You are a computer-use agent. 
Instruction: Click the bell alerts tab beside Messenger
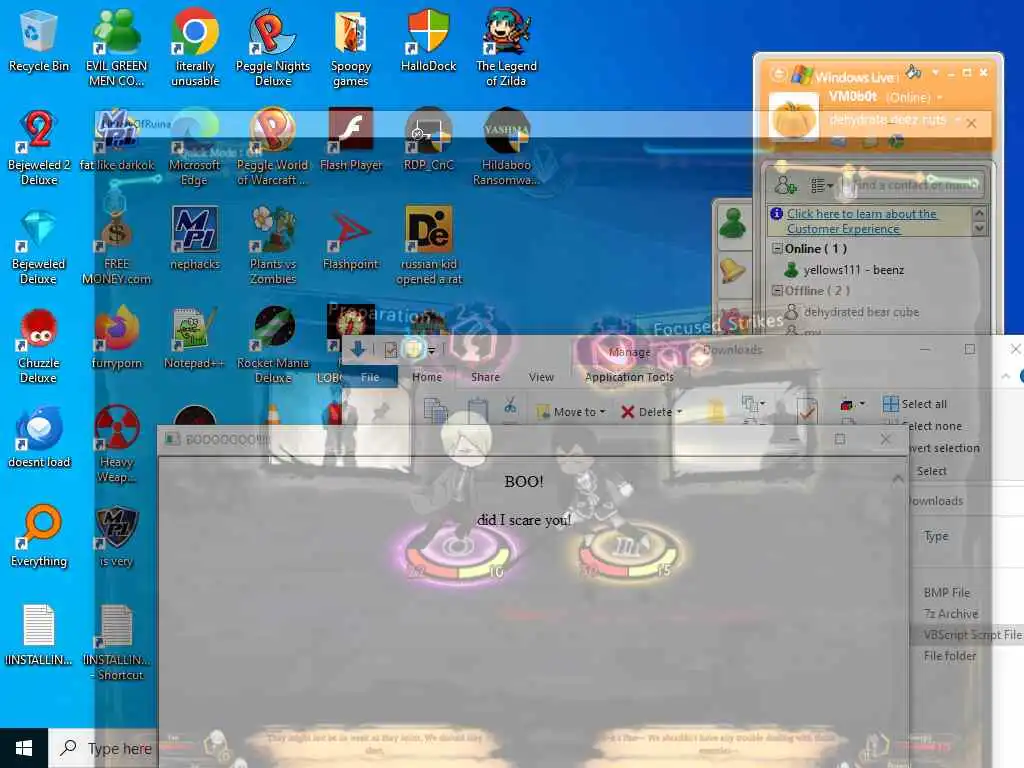point(733,270)
